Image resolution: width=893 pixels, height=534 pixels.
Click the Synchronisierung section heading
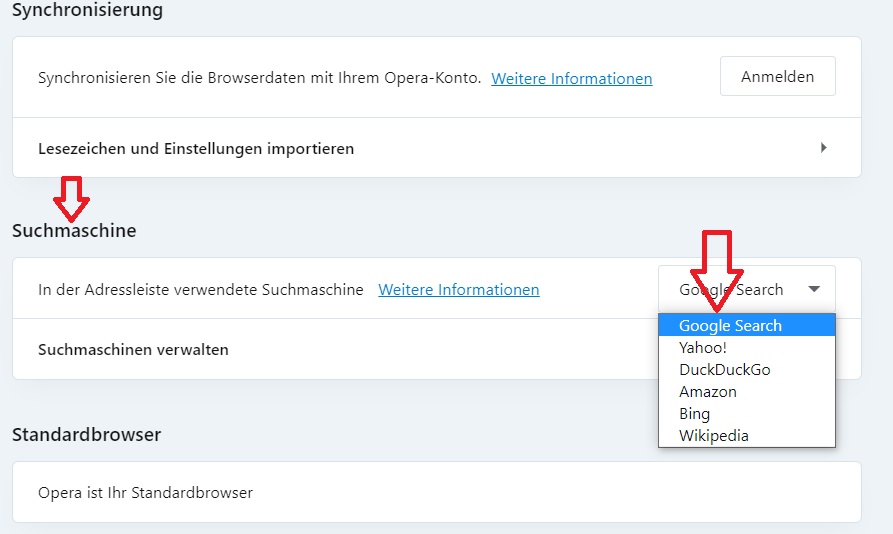click(x=88, y=10)
